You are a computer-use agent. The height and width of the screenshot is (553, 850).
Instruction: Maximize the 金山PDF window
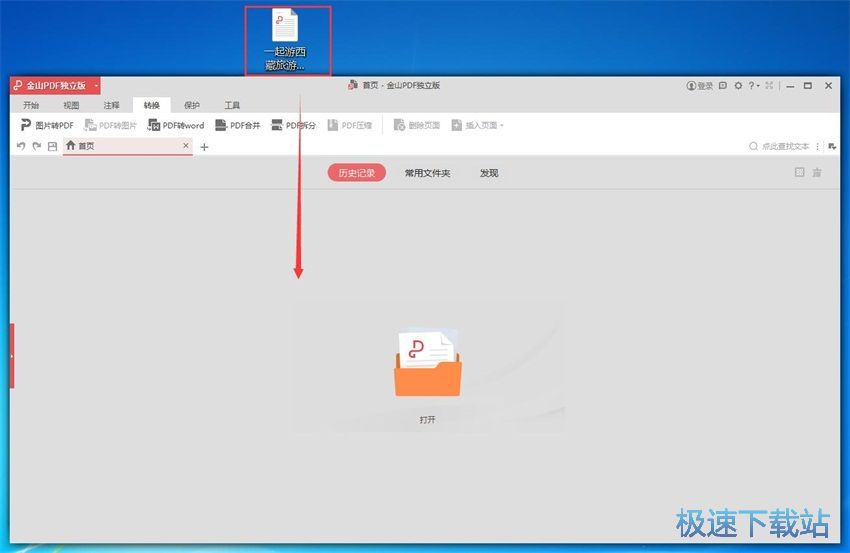point(808,86)
